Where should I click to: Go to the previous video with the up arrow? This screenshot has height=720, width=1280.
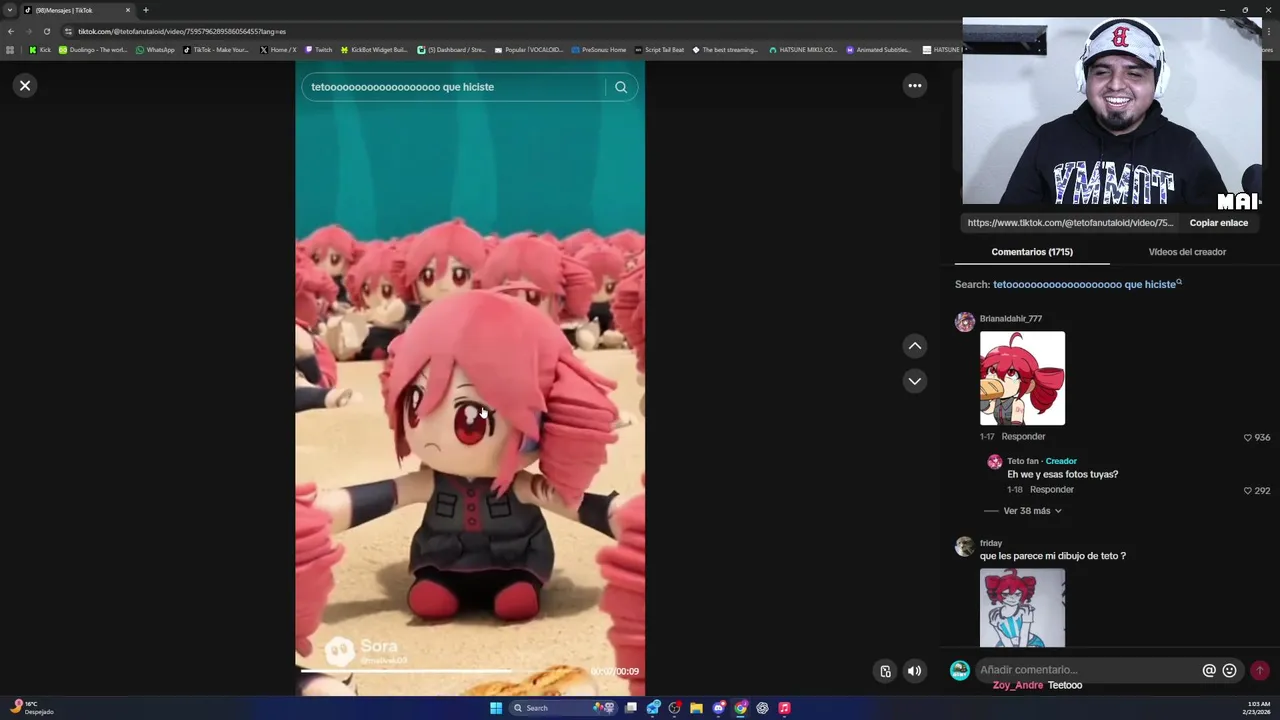point(914,346)
